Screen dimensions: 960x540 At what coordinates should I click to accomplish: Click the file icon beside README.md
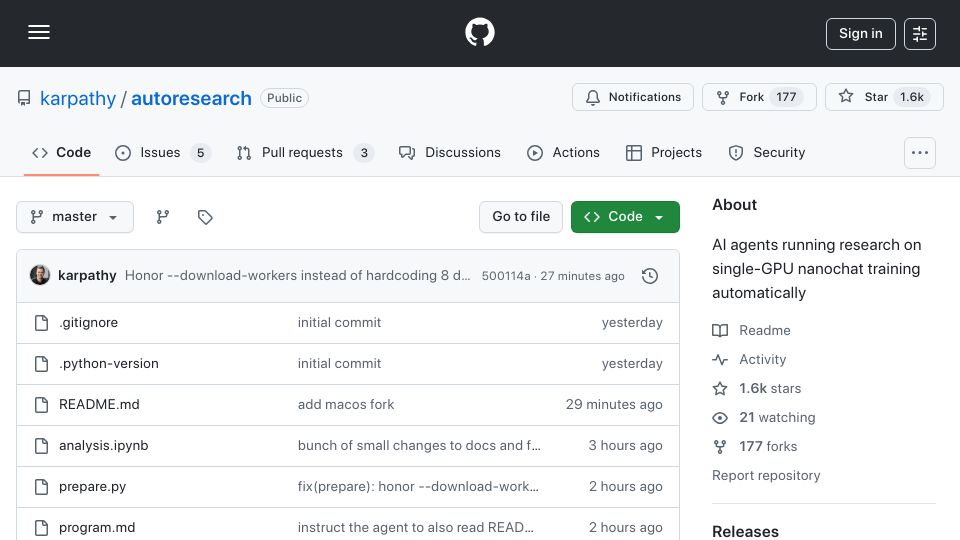(41, 405)
